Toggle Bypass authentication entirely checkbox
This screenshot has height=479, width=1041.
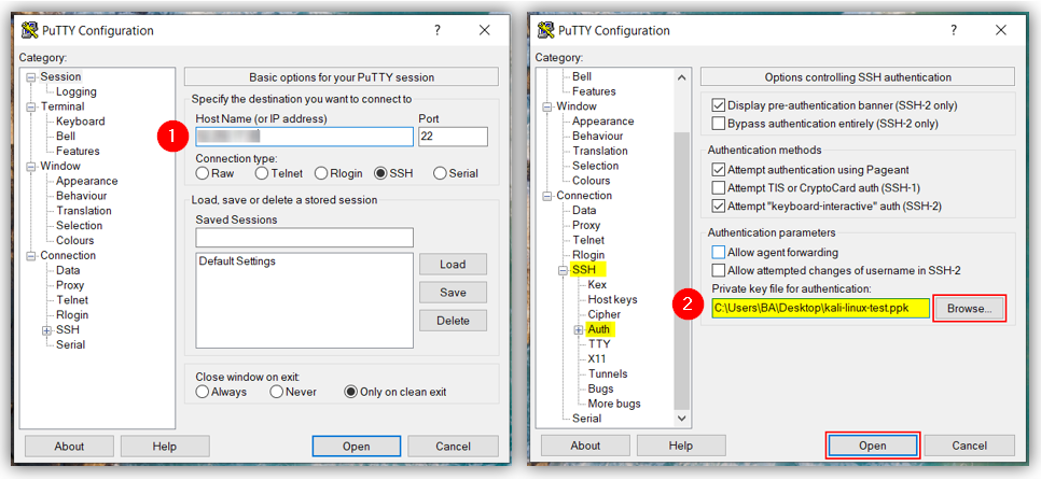[718, 124]
